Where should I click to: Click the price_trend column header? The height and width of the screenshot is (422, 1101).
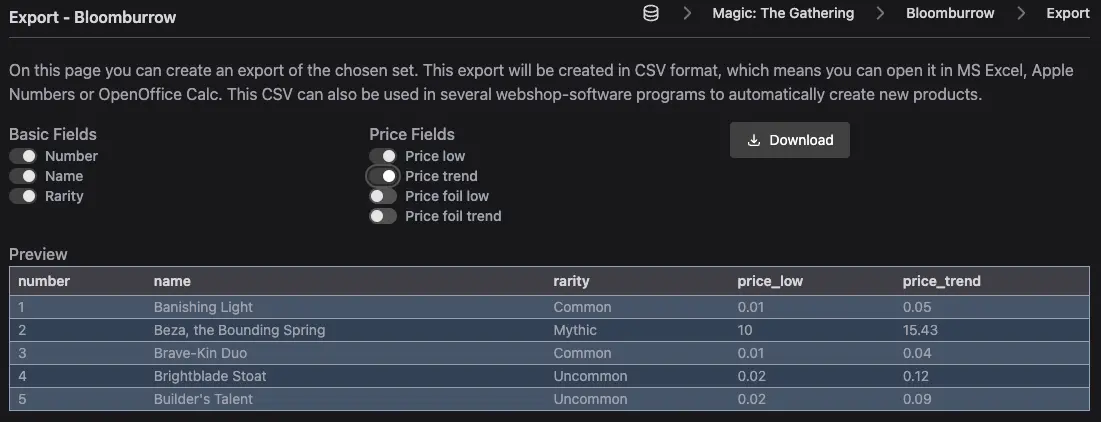[941, 282]
